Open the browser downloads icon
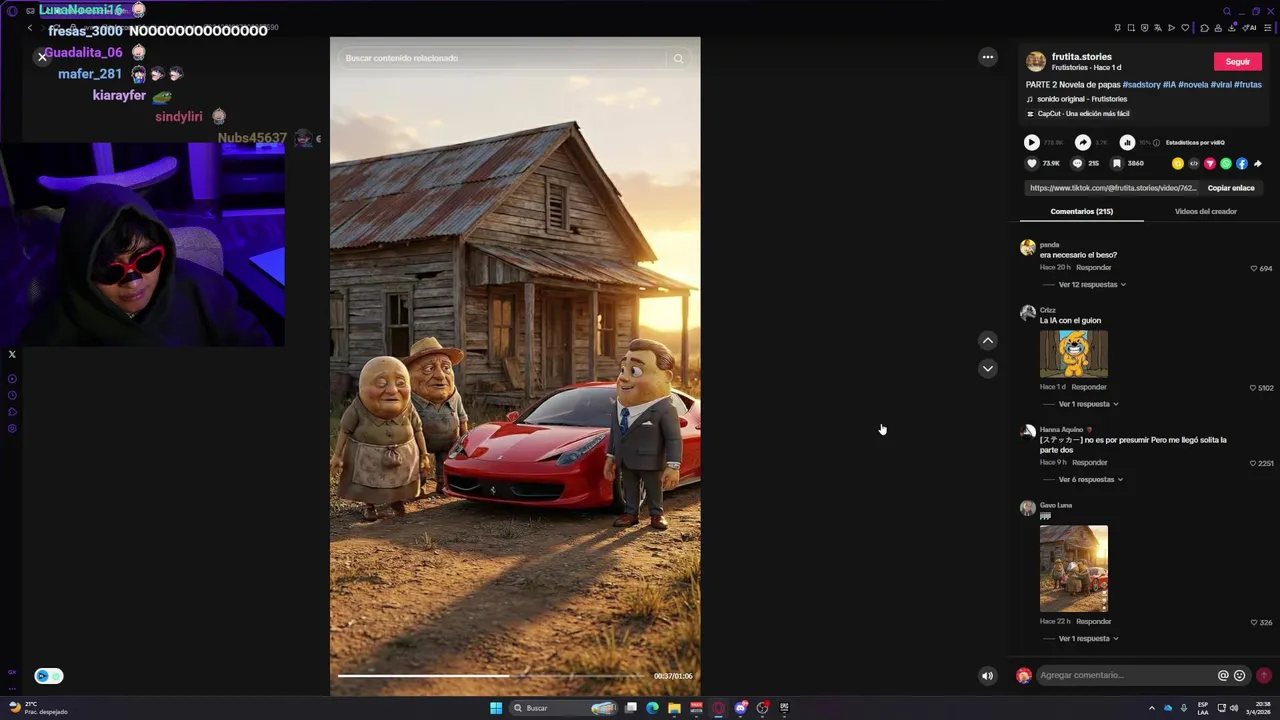This screenshot has height=720, width=1280. click(1232, 28)
